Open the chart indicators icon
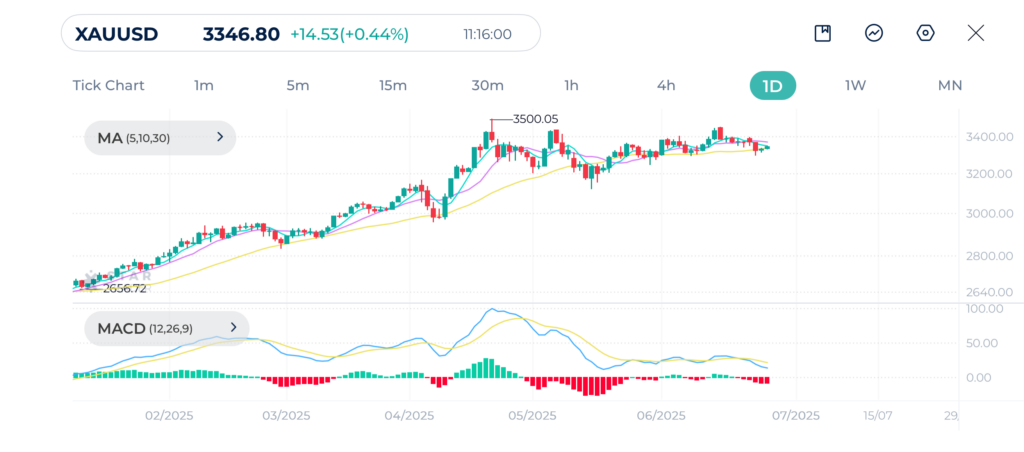The height and width of the screenshot is (452, 1024). click(874, 33)
